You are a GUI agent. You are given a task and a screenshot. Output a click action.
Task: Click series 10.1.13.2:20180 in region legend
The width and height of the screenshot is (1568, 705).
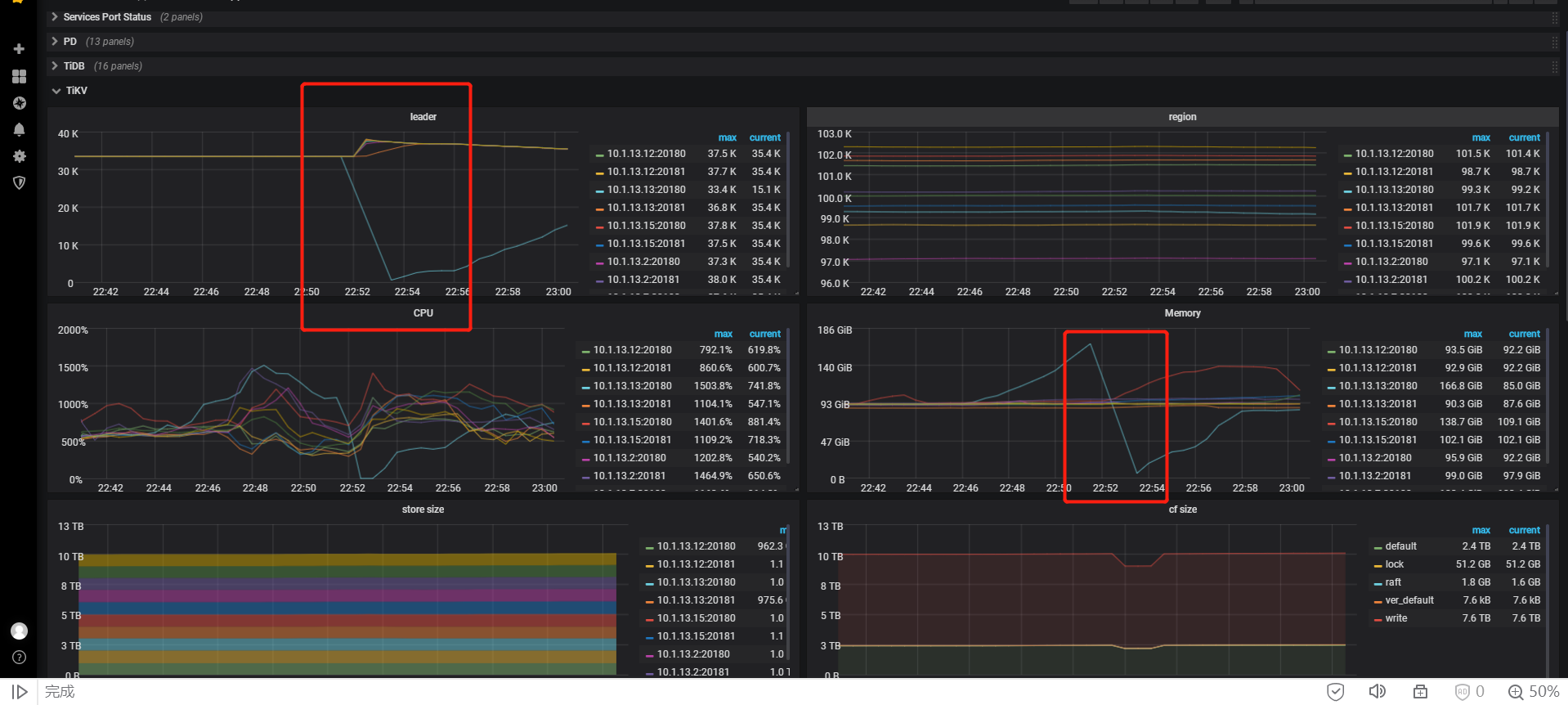coord(1391,262)
